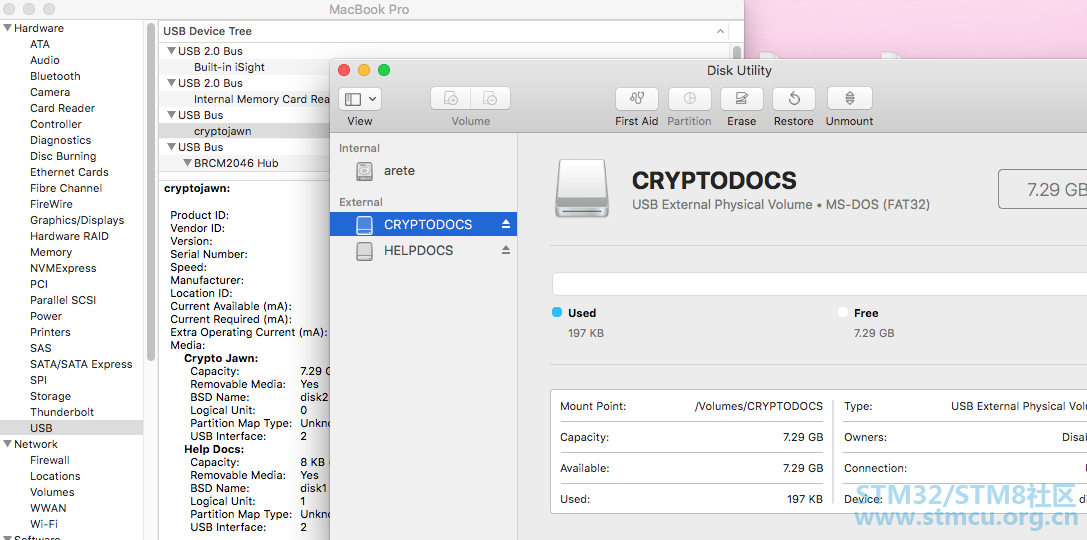This screenshot has height=540, width=1087.
Task: Select Thunderbolt in sidebar
Action: [62, 412]
